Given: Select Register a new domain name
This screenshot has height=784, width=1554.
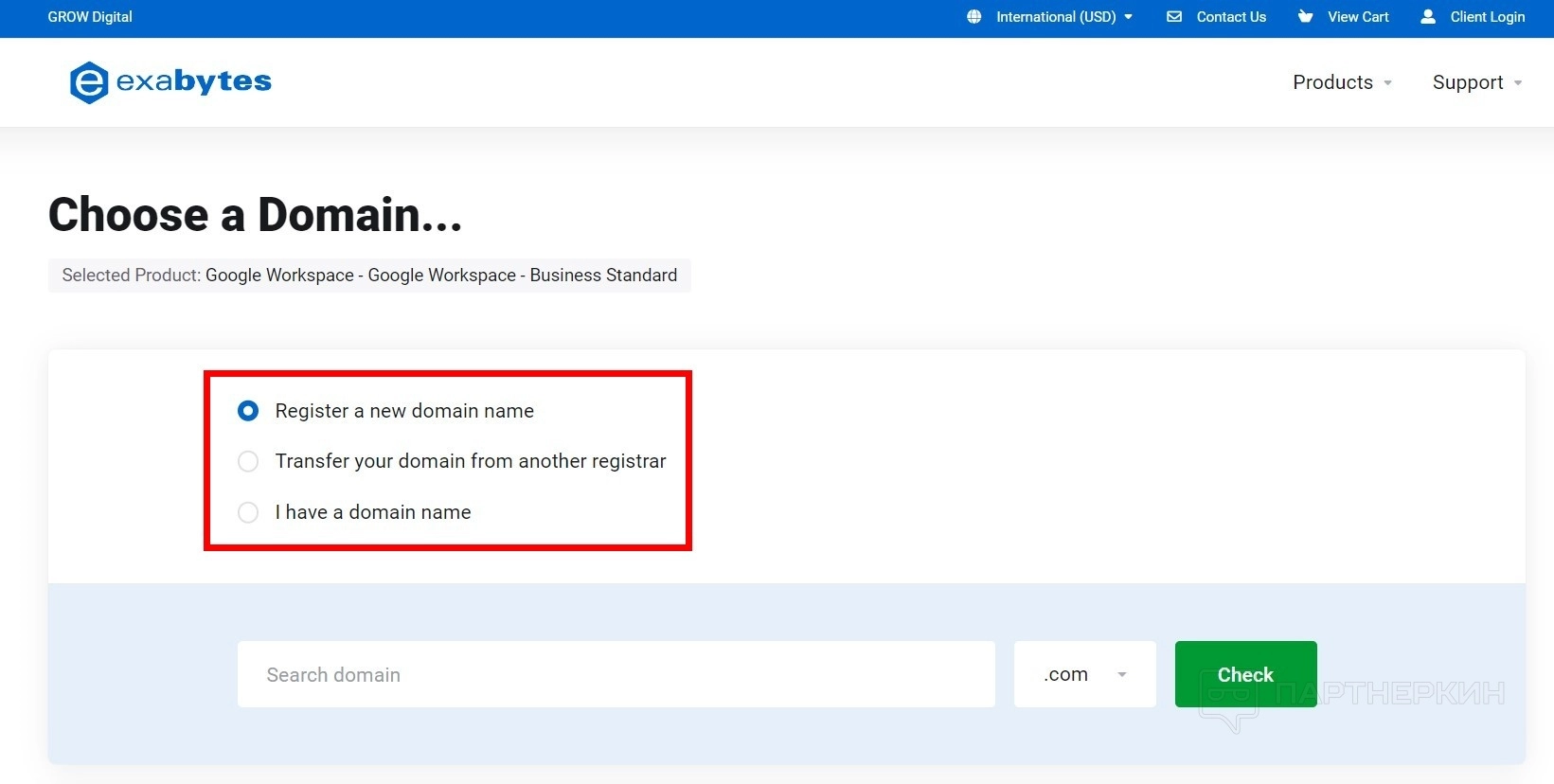Looking at the screenshot, I should tap(248, 411).
